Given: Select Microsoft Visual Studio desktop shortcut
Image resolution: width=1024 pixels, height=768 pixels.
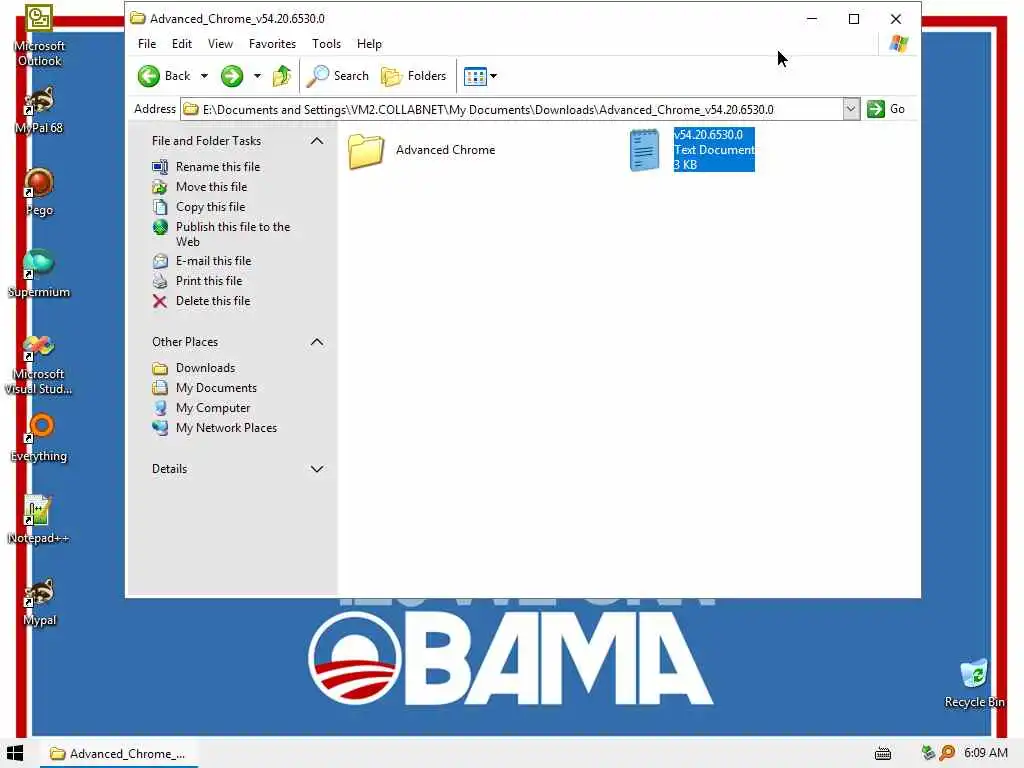Looking at the screenshot, I should tap(39, 364).
